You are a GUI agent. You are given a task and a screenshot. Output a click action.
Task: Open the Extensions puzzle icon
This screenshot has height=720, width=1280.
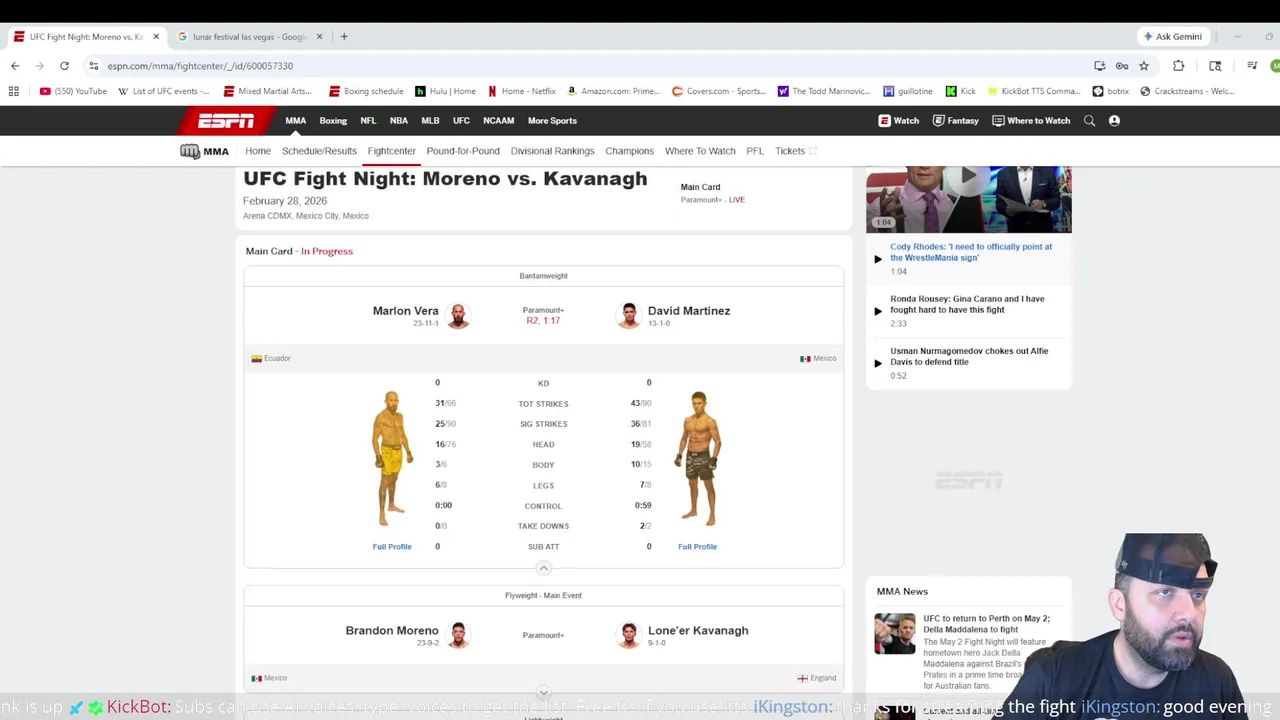click(1179, 66)
